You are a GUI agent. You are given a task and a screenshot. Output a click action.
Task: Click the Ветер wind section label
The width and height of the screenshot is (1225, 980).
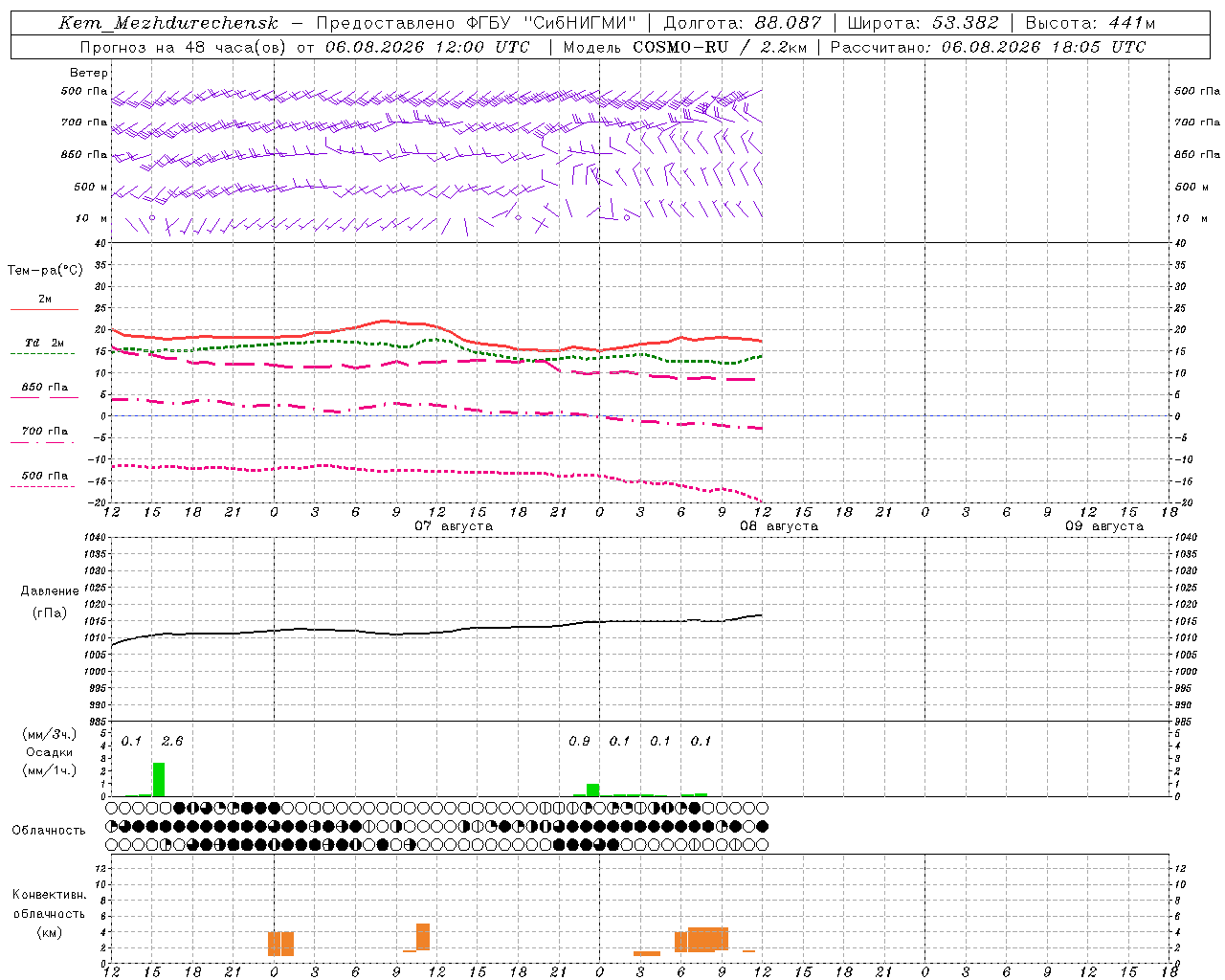tap(89, 73)
